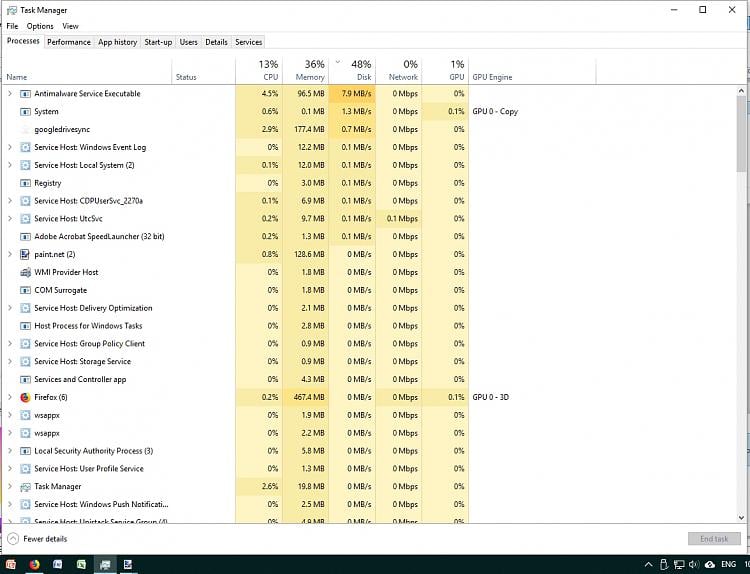Switch to the Details tab
This screenshot has width=750, height=574.
(216, 42)
